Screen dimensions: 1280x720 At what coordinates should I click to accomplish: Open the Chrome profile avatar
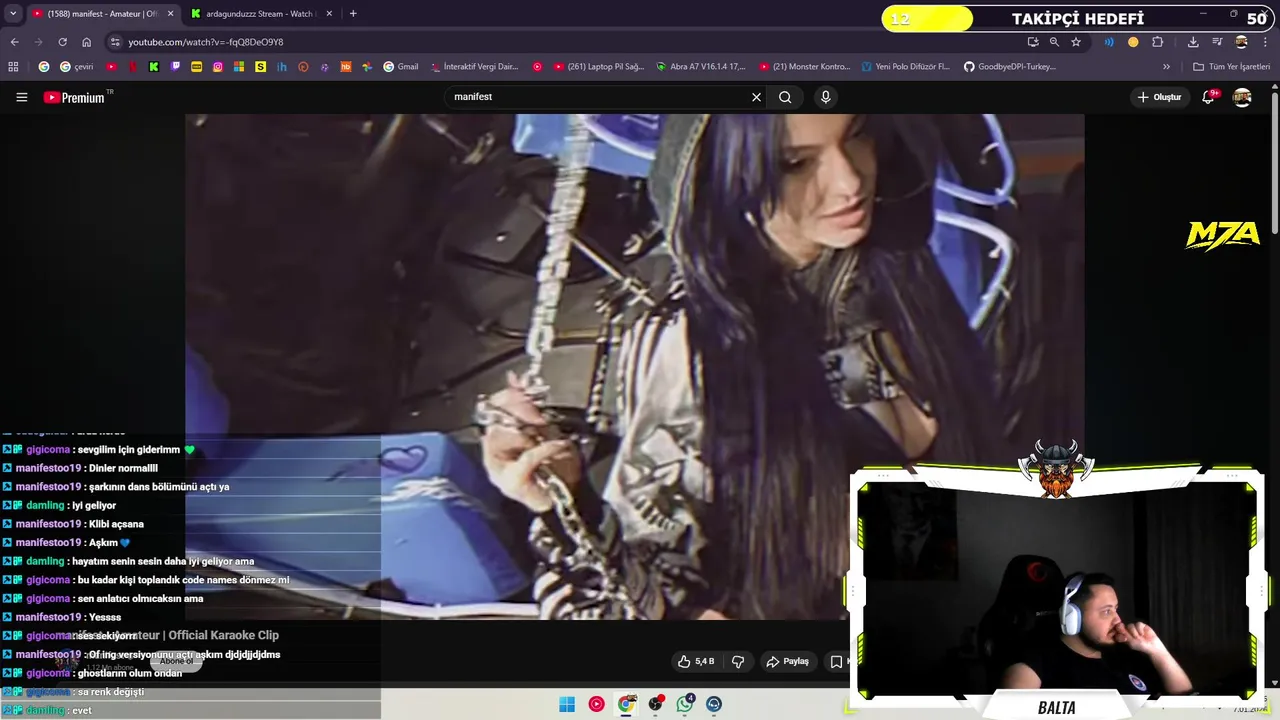pos(1241,42)
